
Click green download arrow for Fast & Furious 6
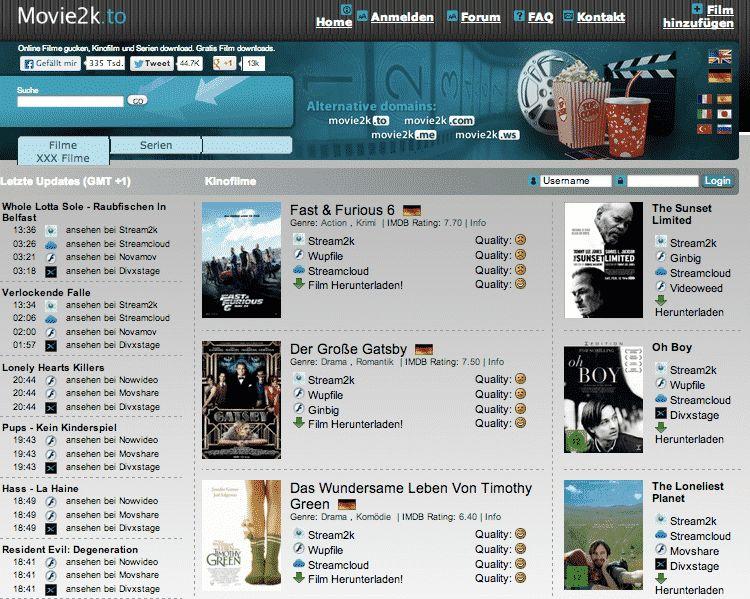pyautogui.click(x=298, y=284)
